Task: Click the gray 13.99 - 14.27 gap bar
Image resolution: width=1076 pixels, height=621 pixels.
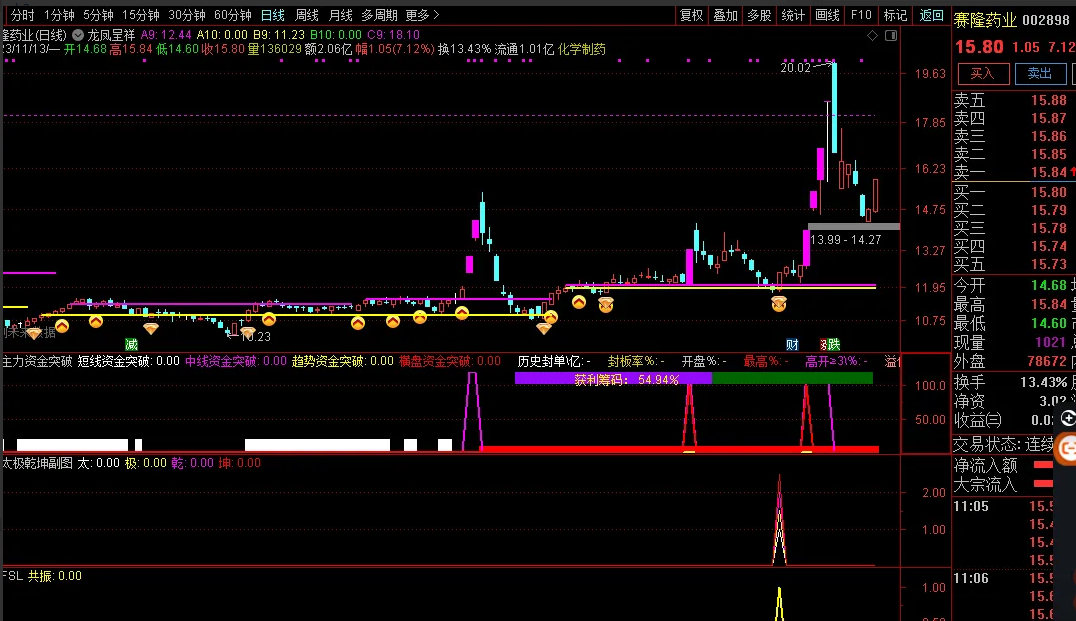Action: coord(853,227)
